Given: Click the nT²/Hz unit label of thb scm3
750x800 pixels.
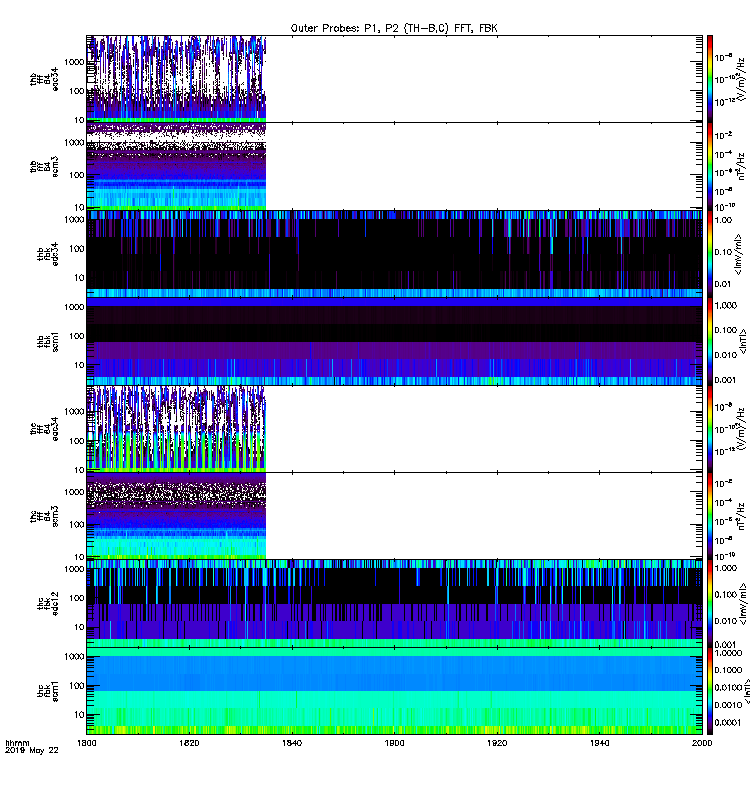Looking at the screenshot, I should tap(741, 166).
